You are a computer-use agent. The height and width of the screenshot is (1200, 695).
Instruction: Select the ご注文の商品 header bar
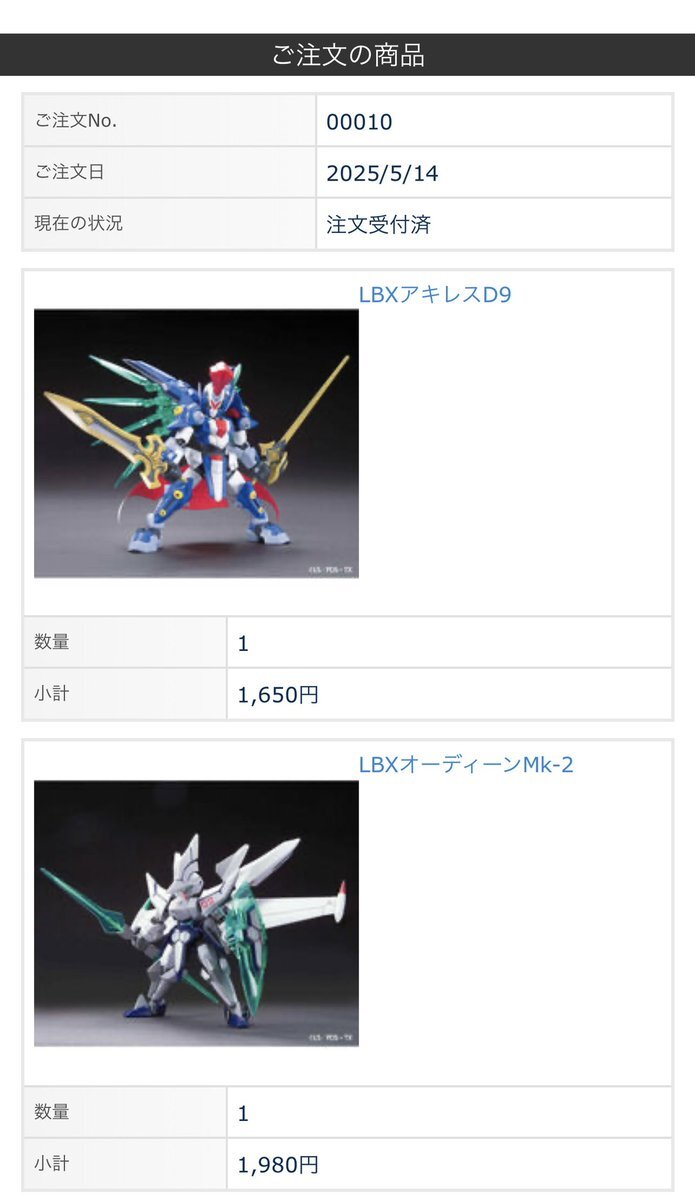[x=347, y=55]
